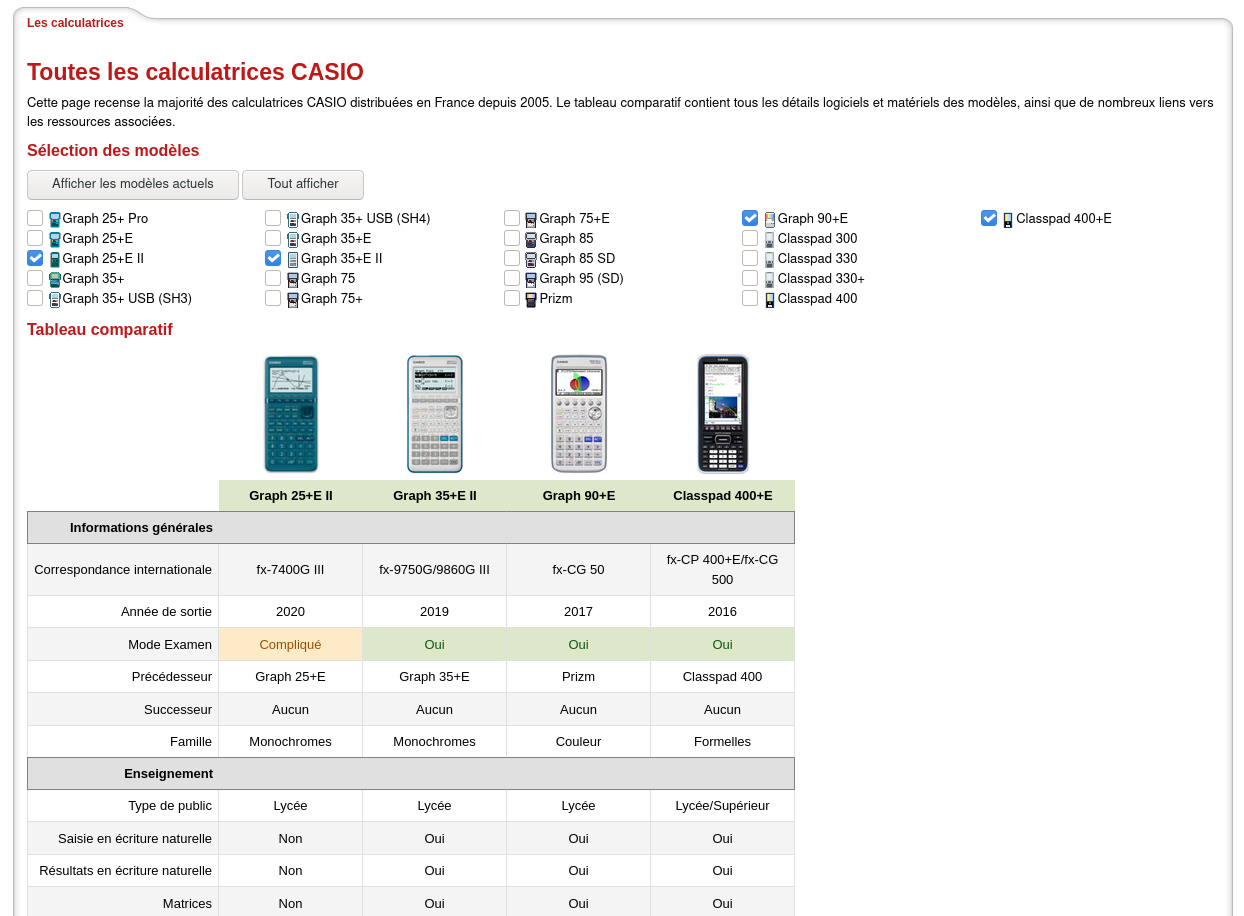Viewport: 1244px width, 916px height.
Task: Click the Graph 90+E calculator photo
Action: click(579, 414)
